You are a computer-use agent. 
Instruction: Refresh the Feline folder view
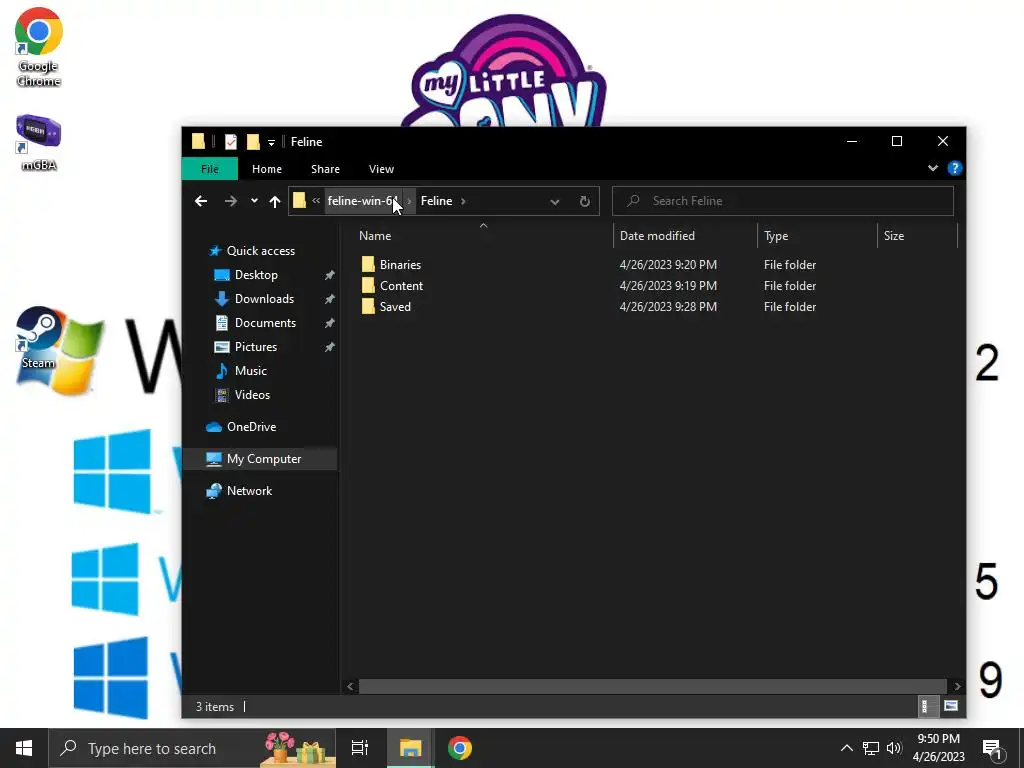point(584,201)
